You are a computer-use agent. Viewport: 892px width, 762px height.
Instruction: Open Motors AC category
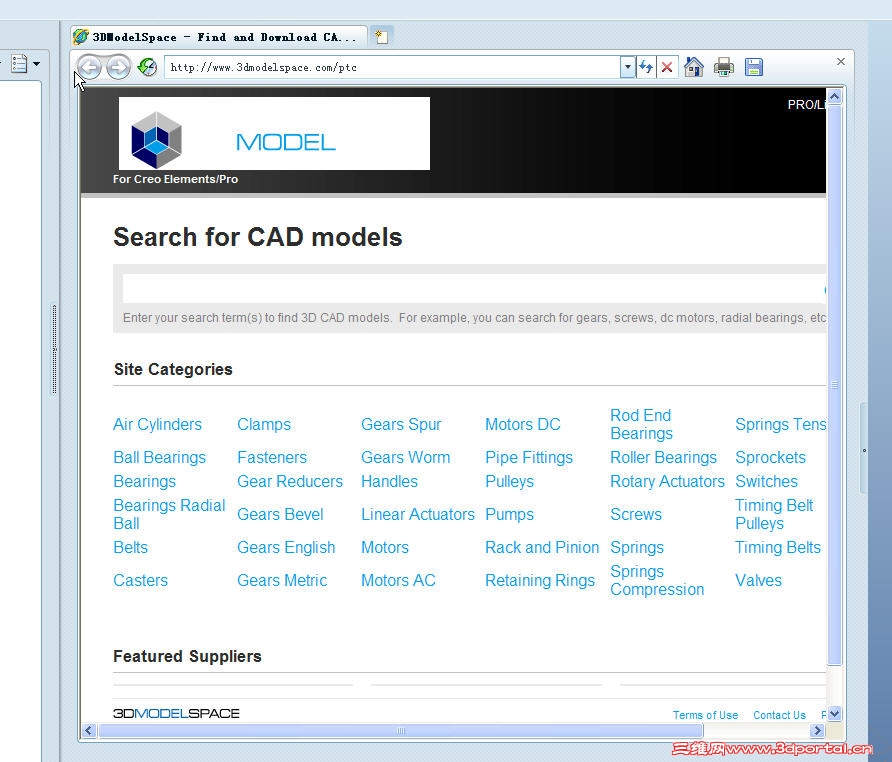coord(398,580)
